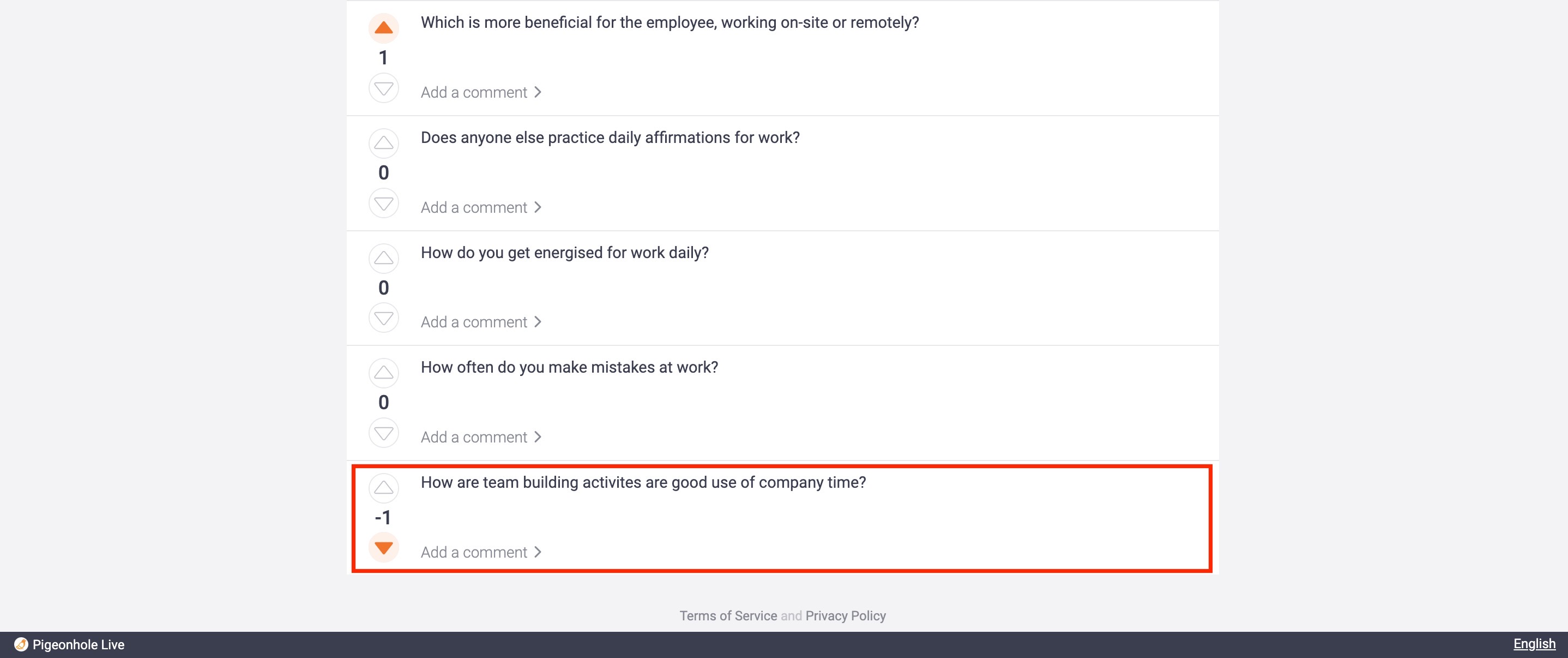Upvote the team building activities question
This screenshot has width=1568, height=658.
tap(383, 488)
